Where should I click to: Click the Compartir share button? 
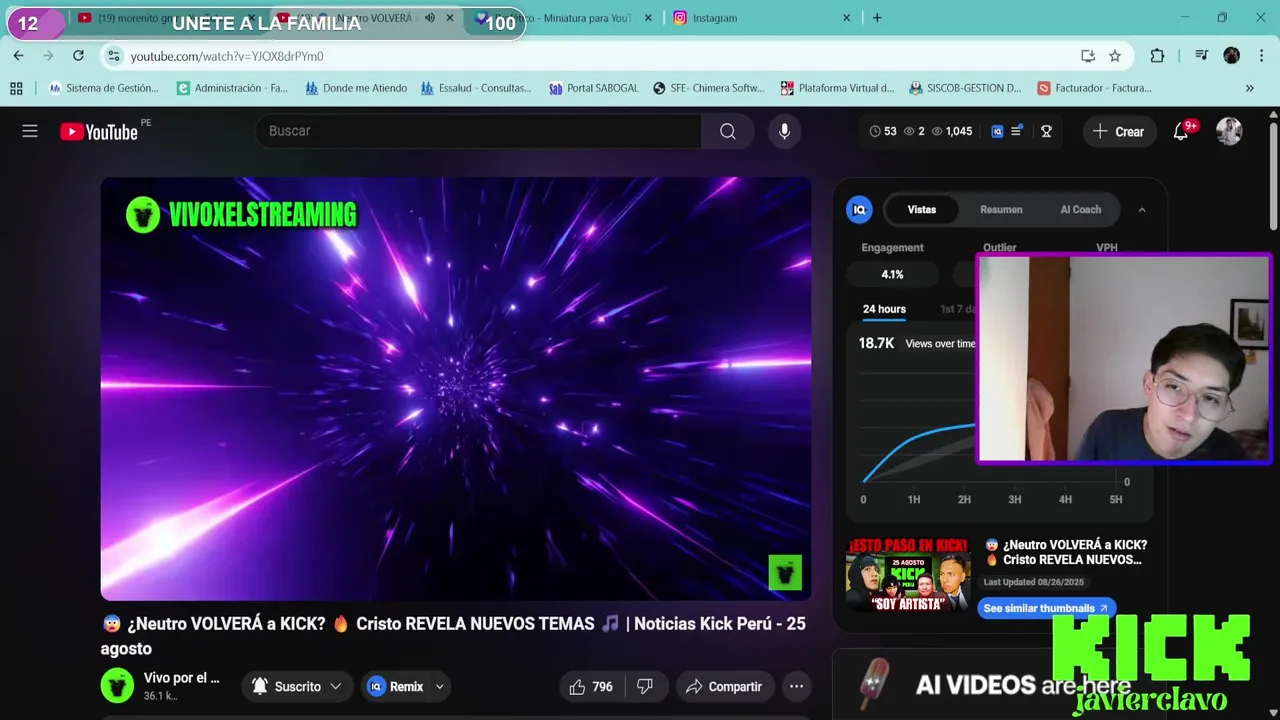click(x=724, y=687)
